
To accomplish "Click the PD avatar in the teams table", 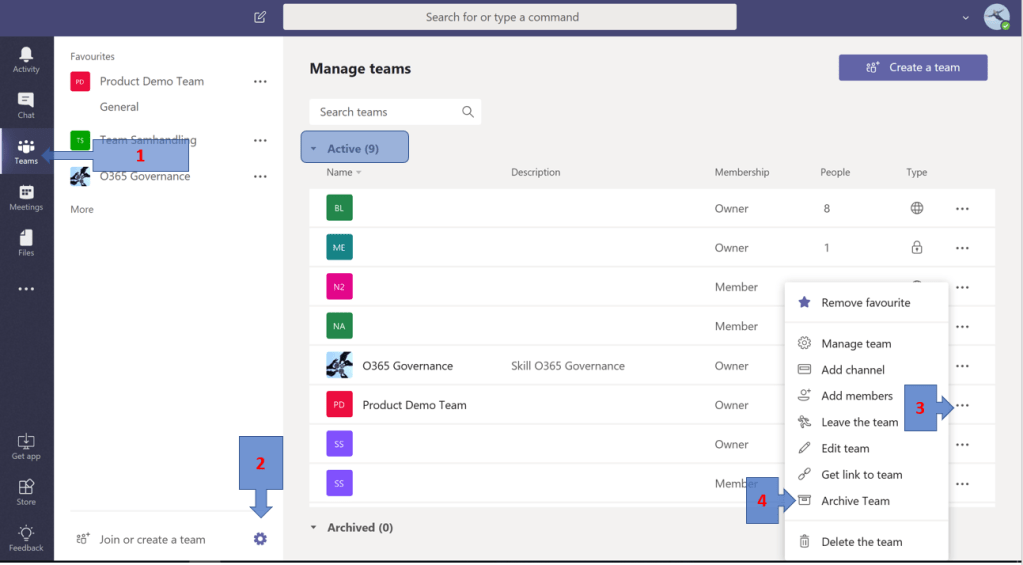I will coord(339,405).
